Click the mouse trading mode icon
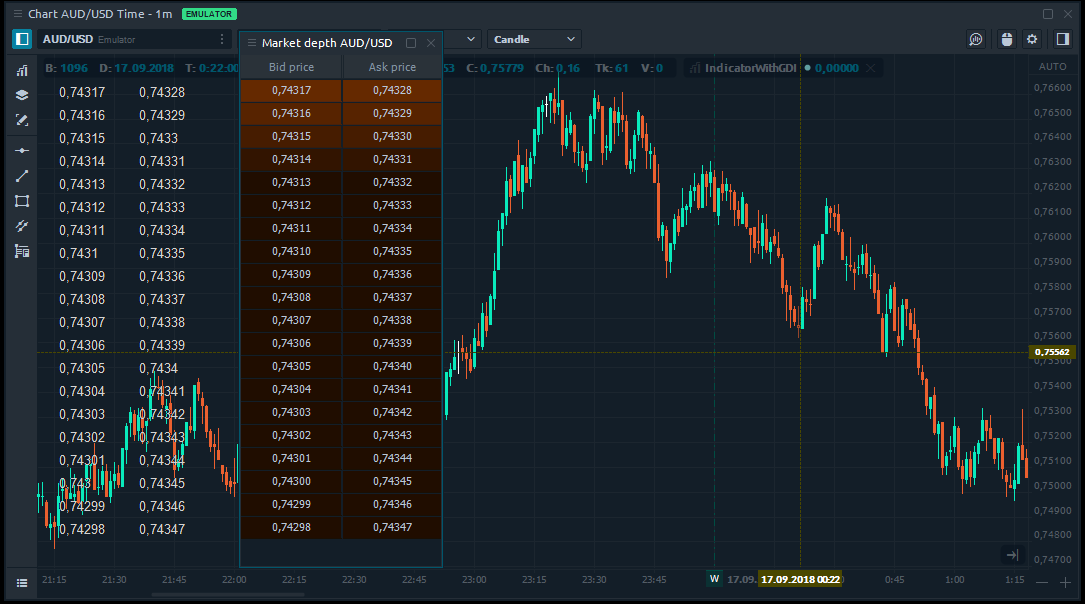The width and height of the screenshot is (1085, 604). [1006, 39]
